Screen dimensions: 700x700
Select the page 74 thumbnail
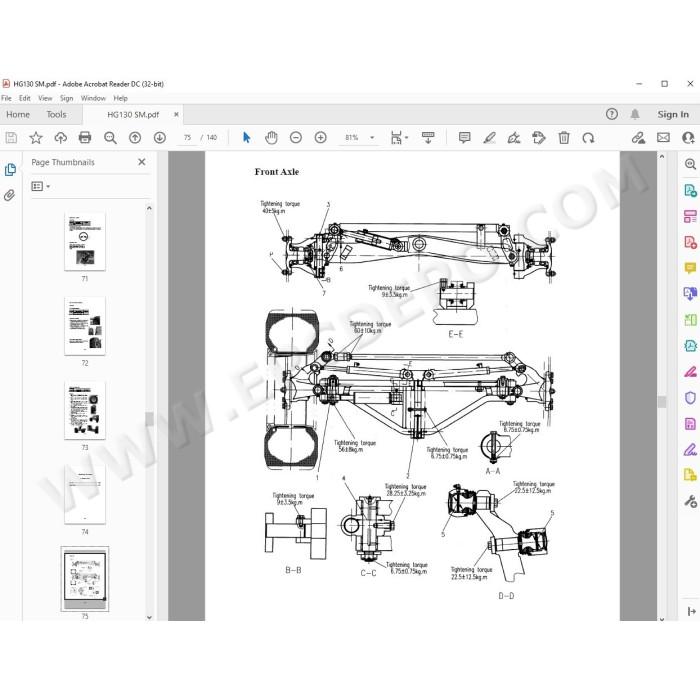click(x=85, y=495)
